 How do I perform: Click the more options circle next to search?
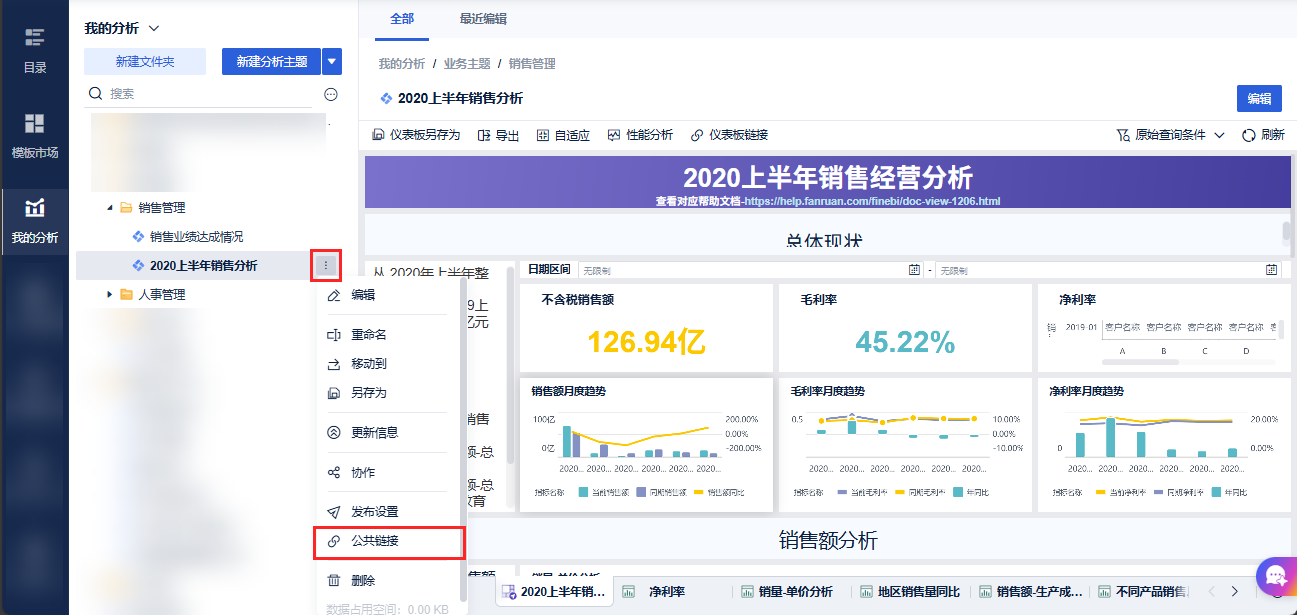pyautogui.click(x=331, y=94)
